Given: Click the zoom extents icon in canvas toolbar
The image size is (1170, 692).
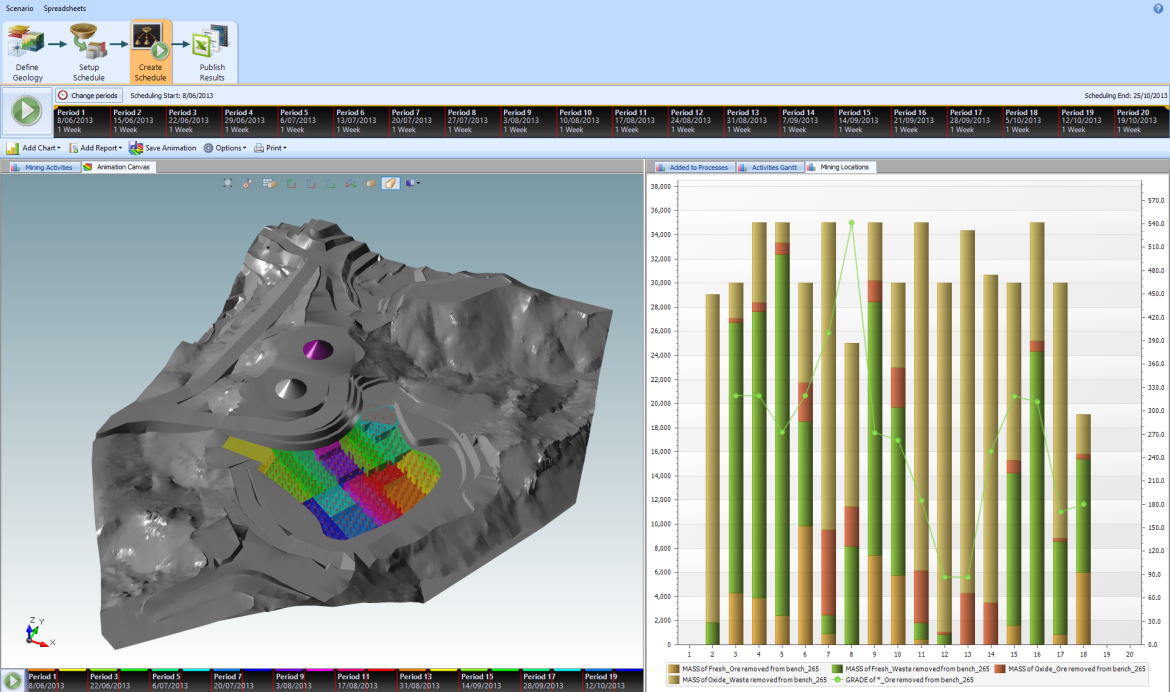Looking at the screenshot, I should [228, 183].
